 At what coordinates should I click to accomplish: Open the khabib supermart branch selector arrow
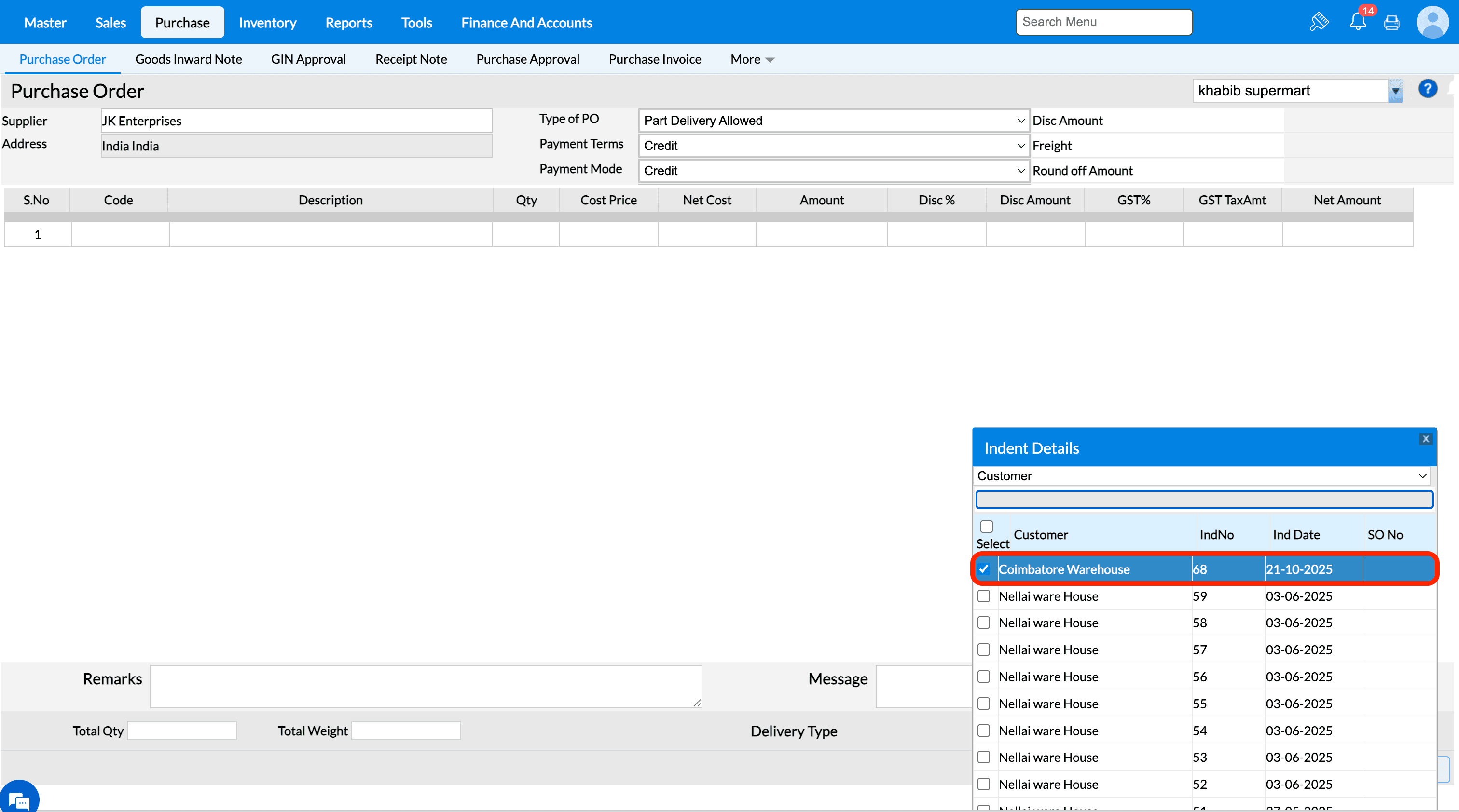(1395, 91)
